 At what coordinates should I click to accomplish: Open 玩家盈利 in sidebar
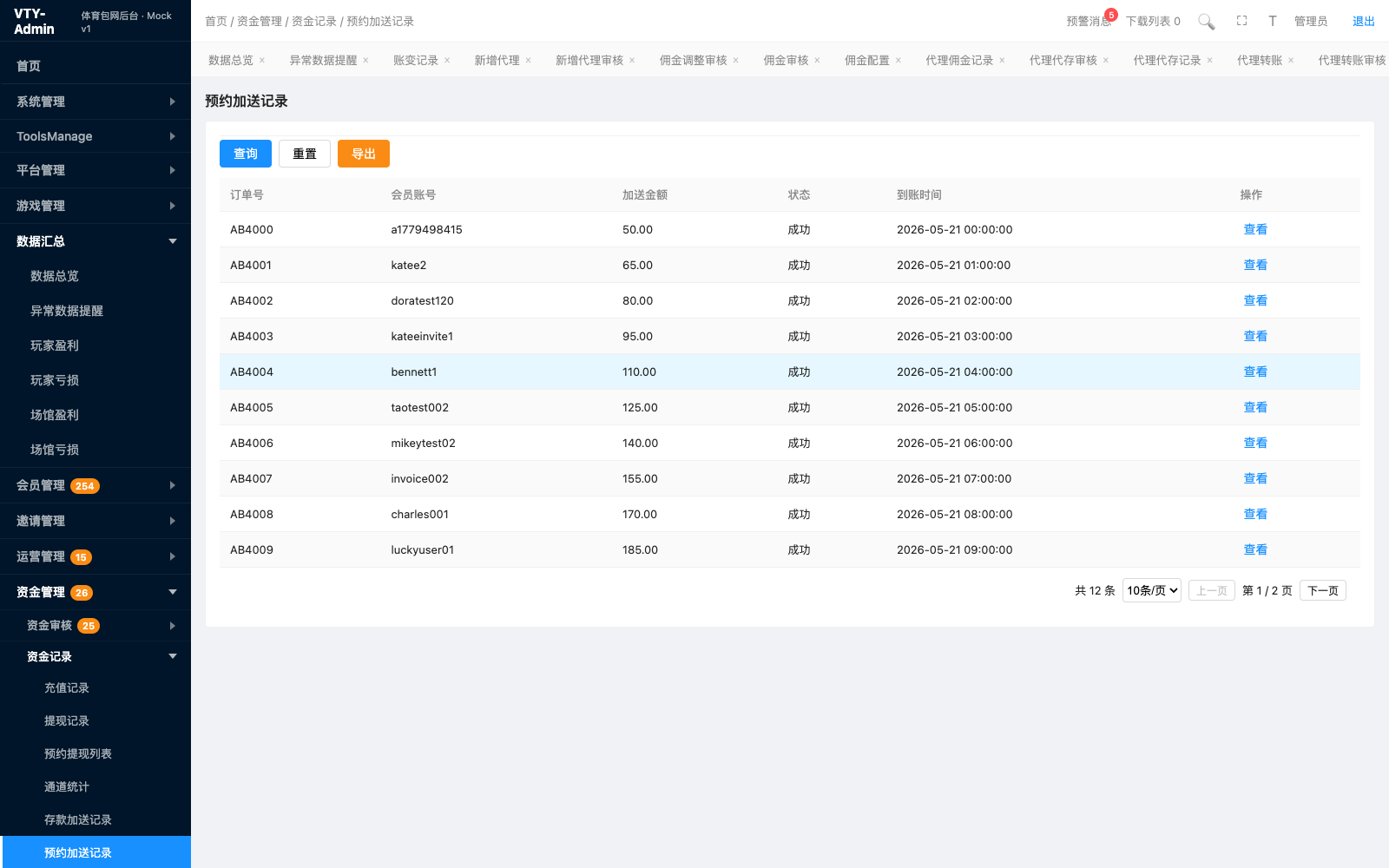[x=95, y=345]
